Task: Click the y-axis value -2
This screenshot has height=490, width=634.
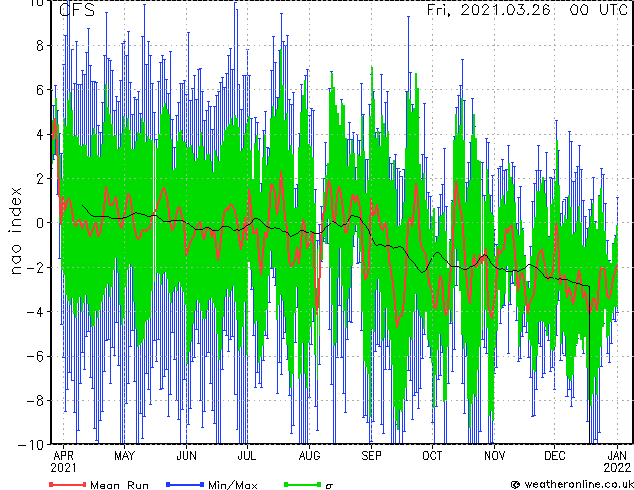Action: [x=35, y=267]
